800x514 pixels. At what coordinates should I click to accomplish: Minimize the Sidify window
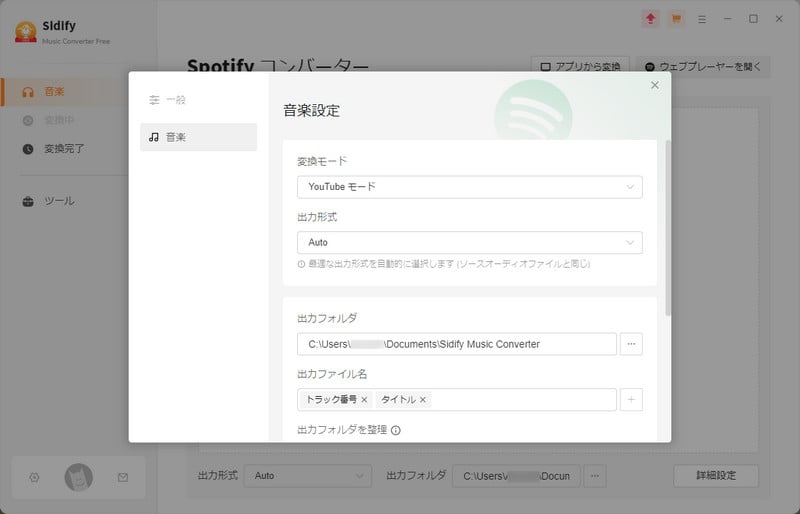[728, 19]
